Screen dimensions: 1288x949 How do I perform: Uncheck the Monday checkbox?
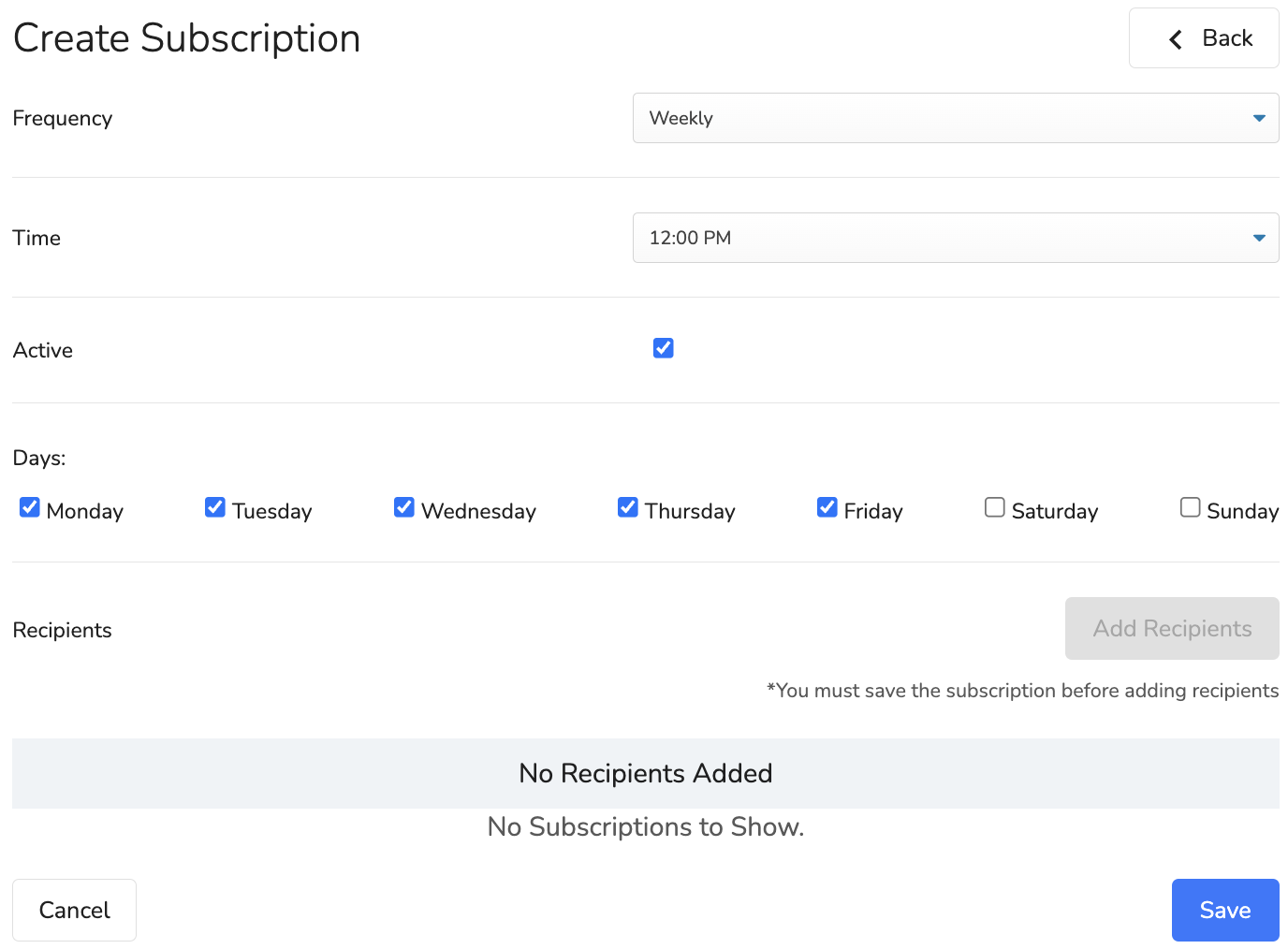point(29,506)
